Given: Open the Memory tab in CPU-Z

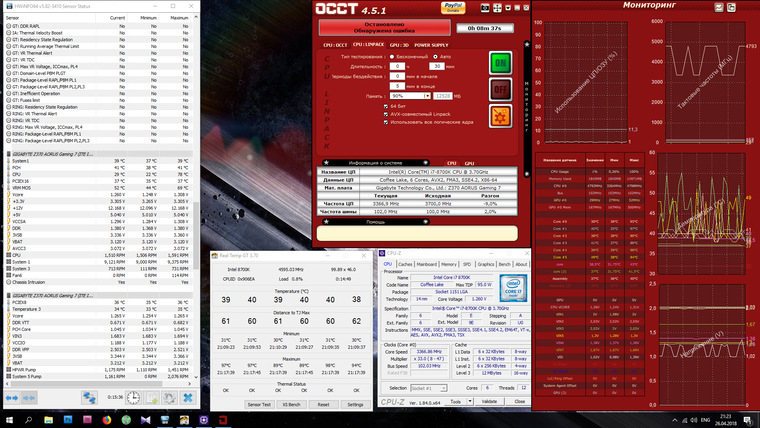Looking at the screenshot, I should pyautogui.click(x=449, y=264).
